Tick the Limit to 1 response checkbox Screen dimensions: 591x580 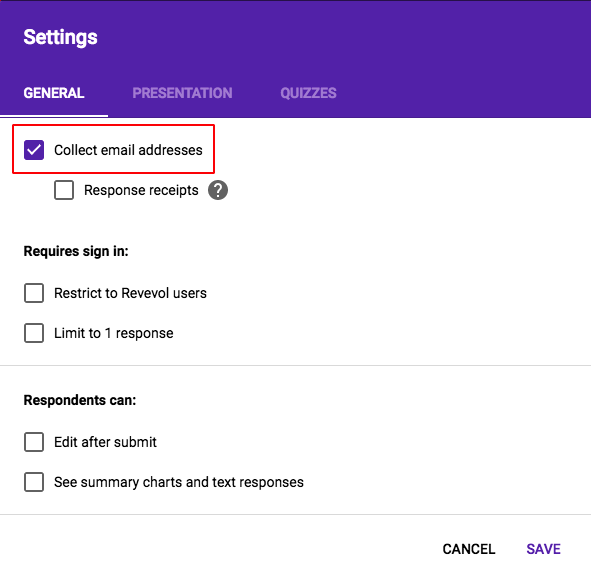coord(34,333)
